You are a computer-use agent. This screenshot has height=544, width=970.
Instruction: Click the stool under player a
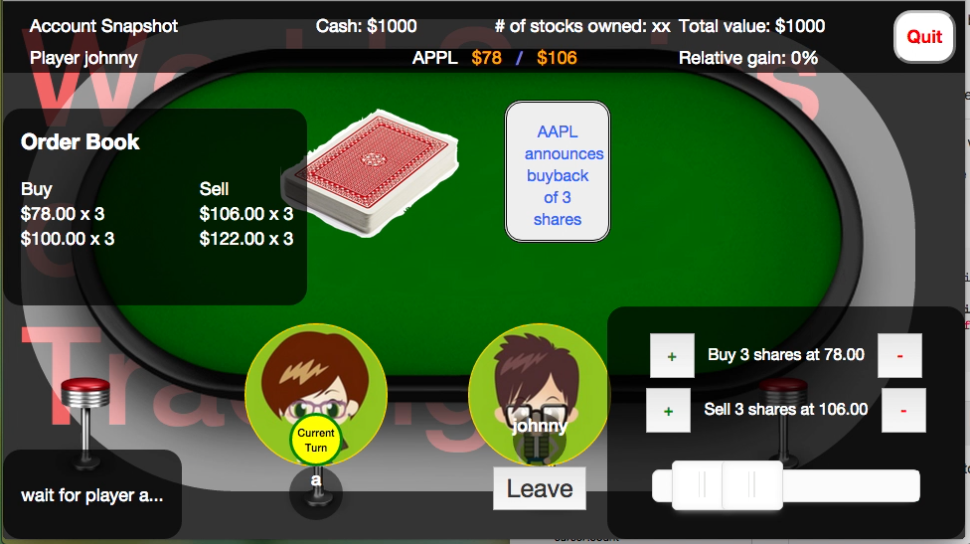point(316,494)
